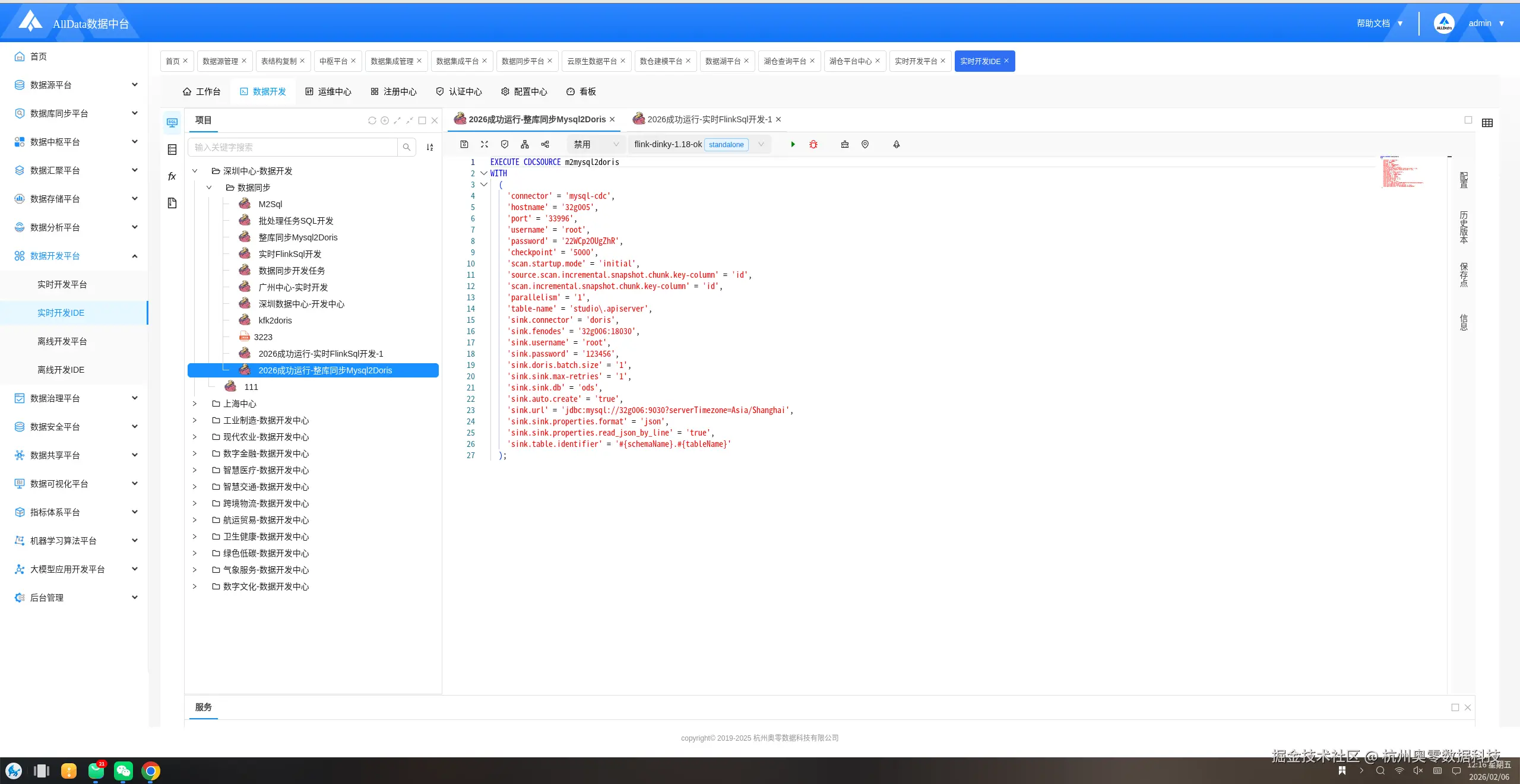The height and width of the screenshot is (784, 1520).
Task: Collapse the 数据同步 folder in tree
Action: (209, 188)
